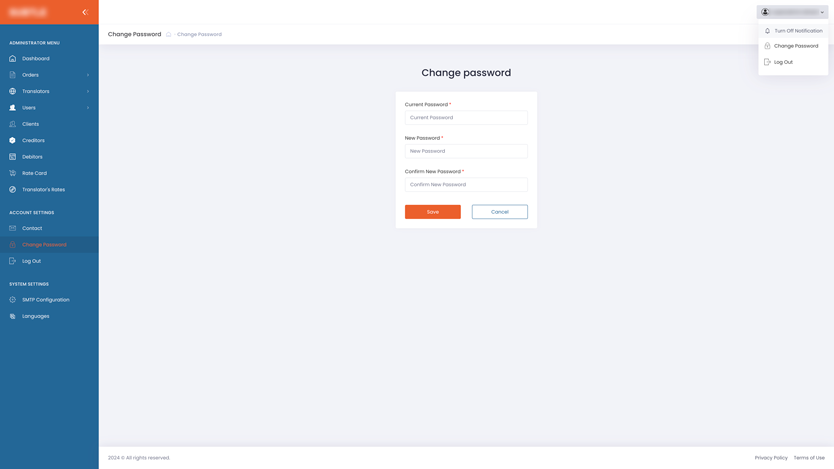834x469 pixels.
Task: Collapse the sidebar with the arrow icon
Action: (85, 12)
